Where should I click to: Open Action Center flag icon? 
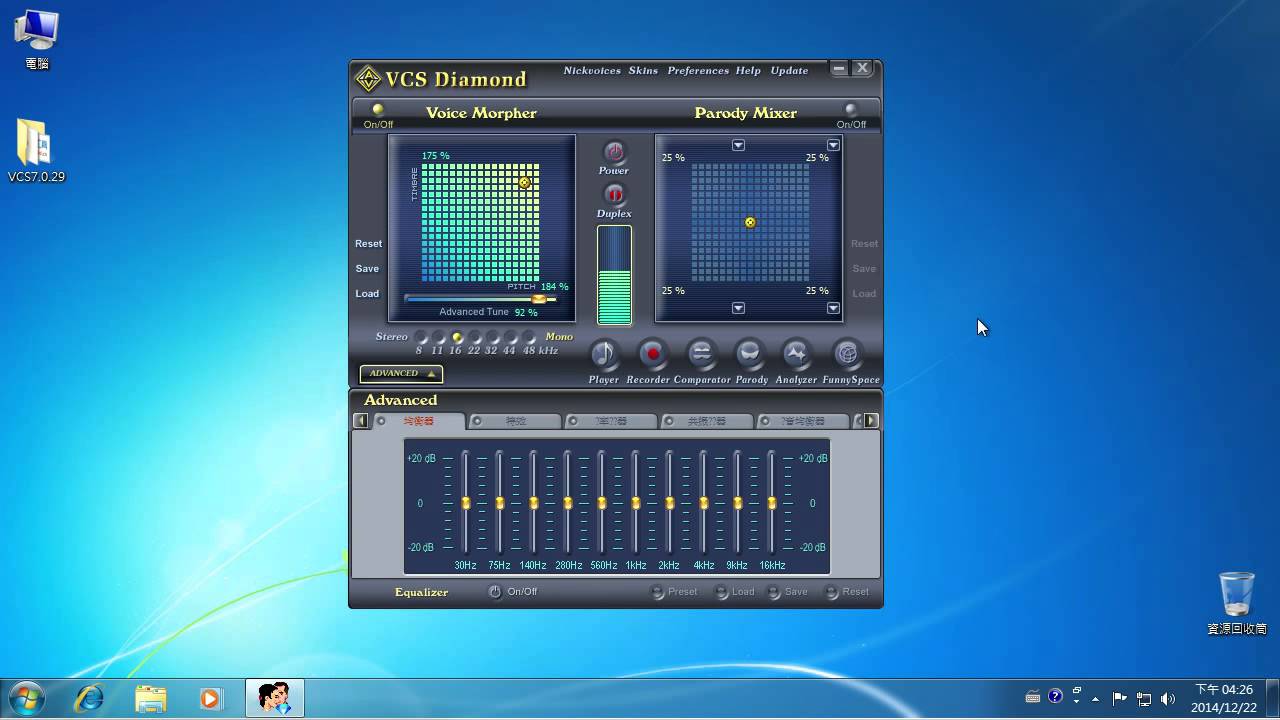1120,698
